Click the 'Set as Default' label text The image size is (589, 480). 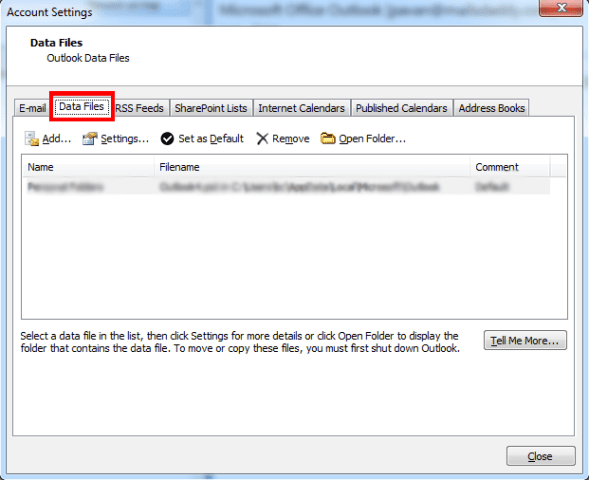(211, 139)
